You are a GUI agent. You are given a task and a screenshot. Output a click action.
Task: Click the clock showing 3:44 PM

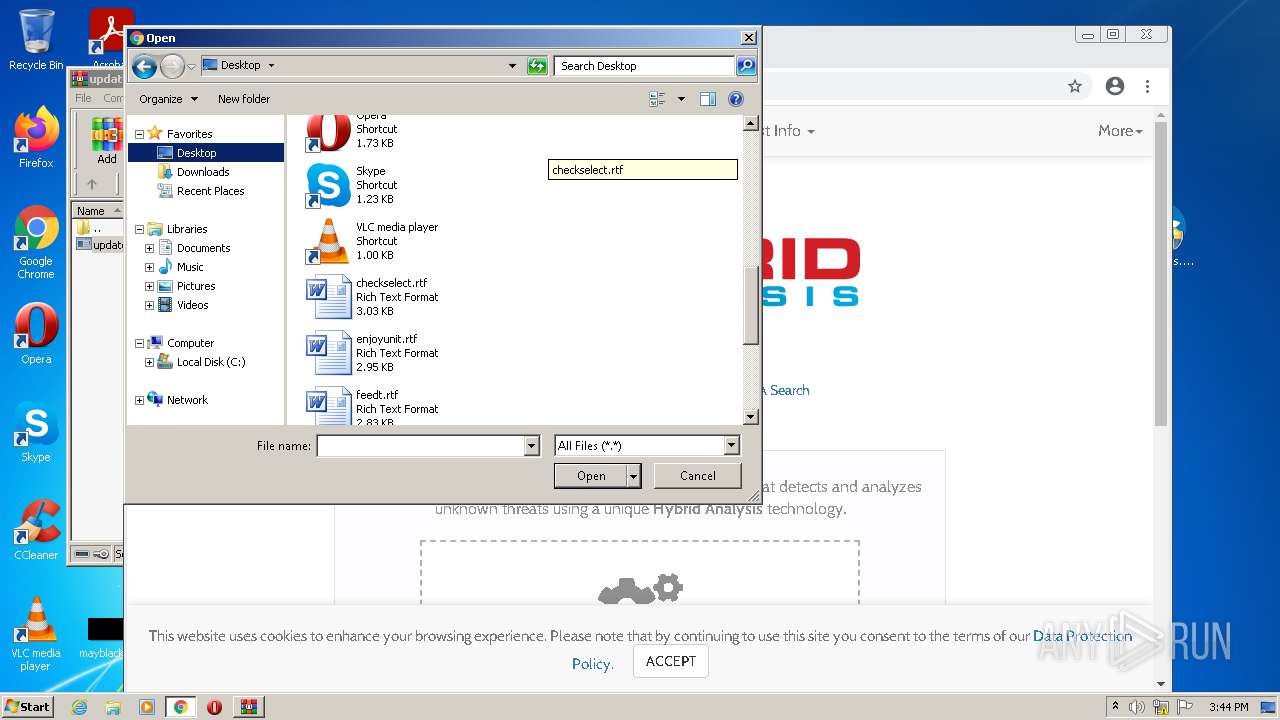[1228, 707]
